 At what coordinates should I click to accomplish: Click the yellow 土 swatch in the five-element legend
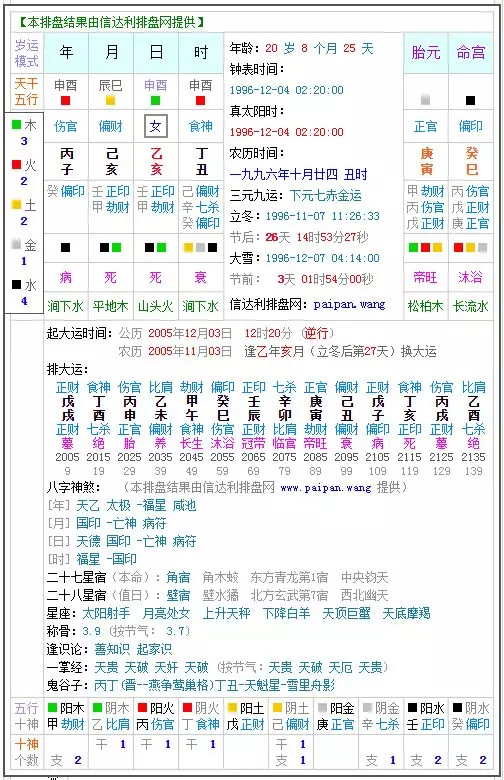coord(16,204)
